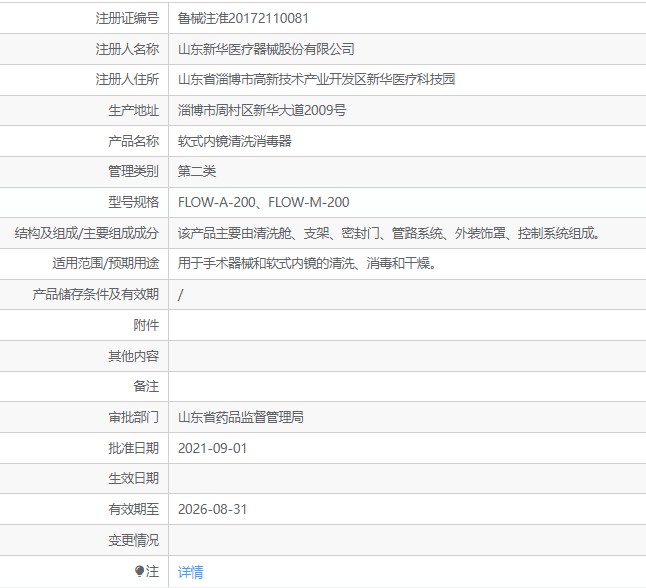Screen dimensions: 646x588
Task: Select product name 软式内镜清洗消毒器
Action: coord(234,141)
